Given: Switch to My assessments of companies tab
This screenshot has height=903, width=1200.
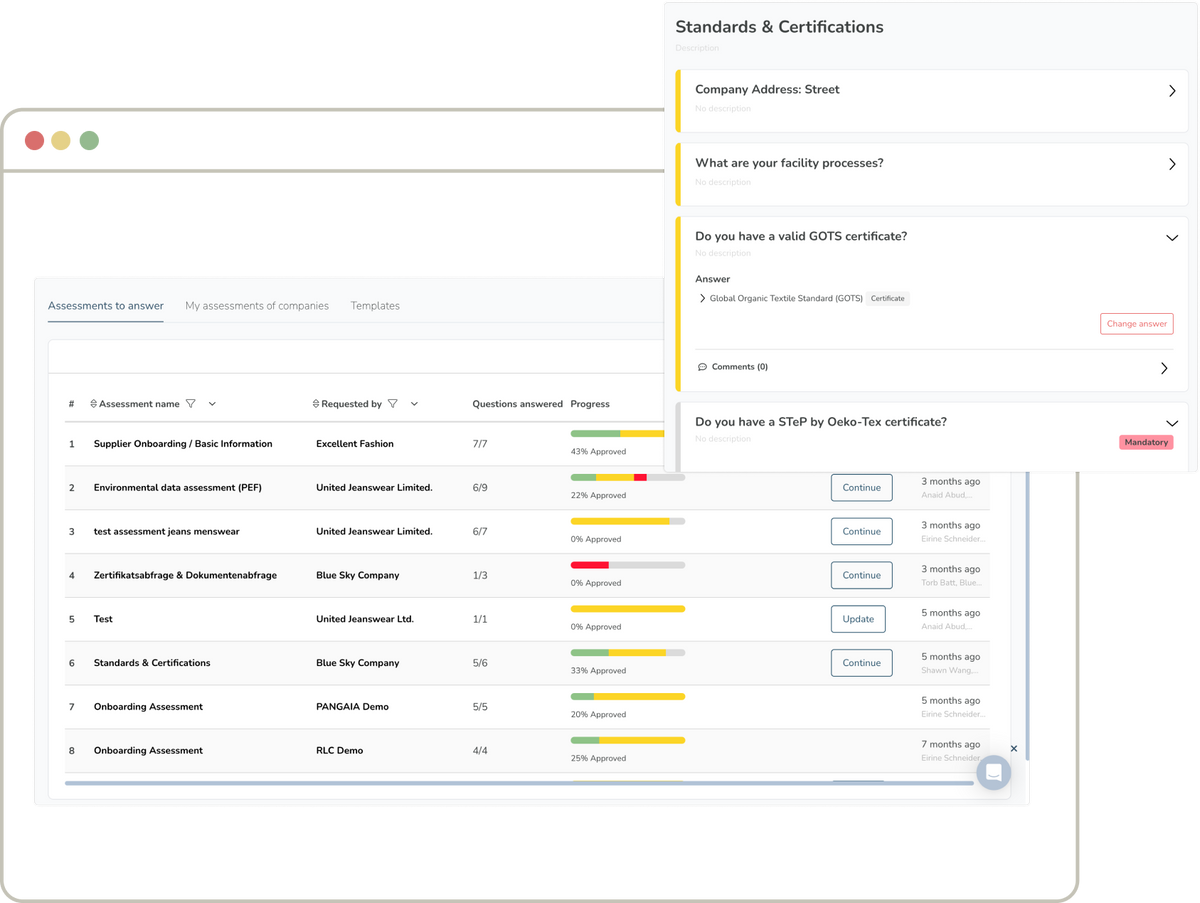Looking at the screenshot, I should [x=257, y=306].
